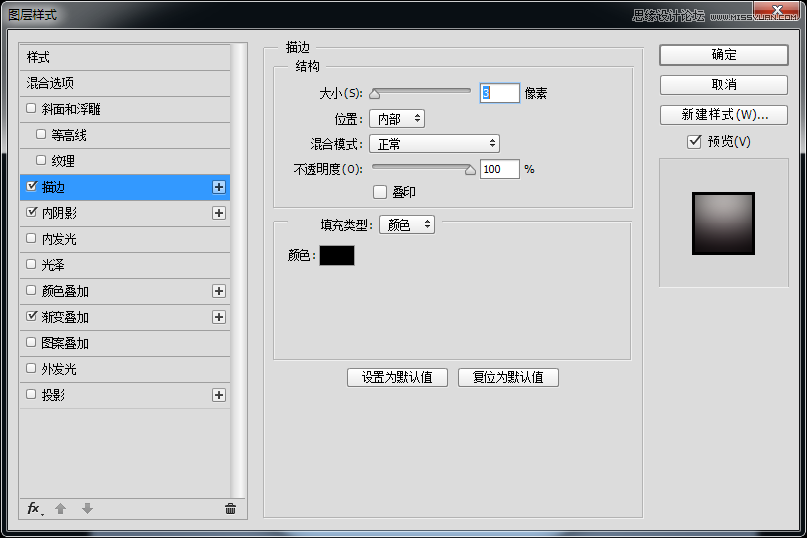The width and height of the screenshot is (807, 538).
Task: Add another 描边 effect with plus icon
Action: 219,187
